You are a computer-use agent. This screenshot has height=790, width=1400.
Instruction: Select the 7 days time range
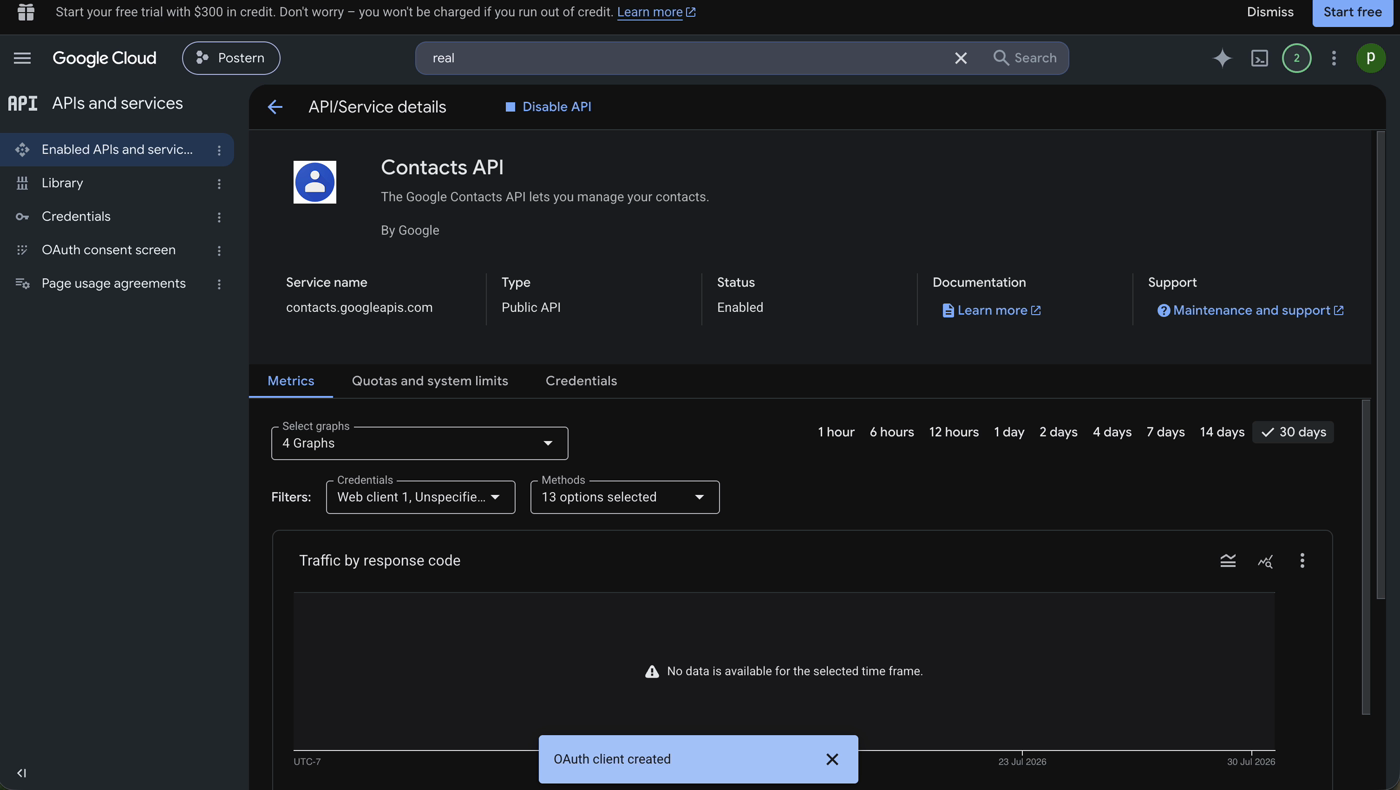[1165, 432]
